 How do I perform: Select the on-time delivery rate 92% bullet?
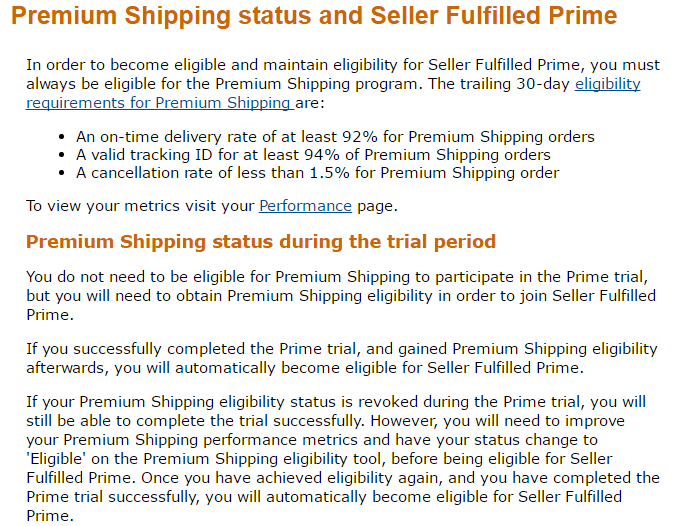tap(335, 137)
